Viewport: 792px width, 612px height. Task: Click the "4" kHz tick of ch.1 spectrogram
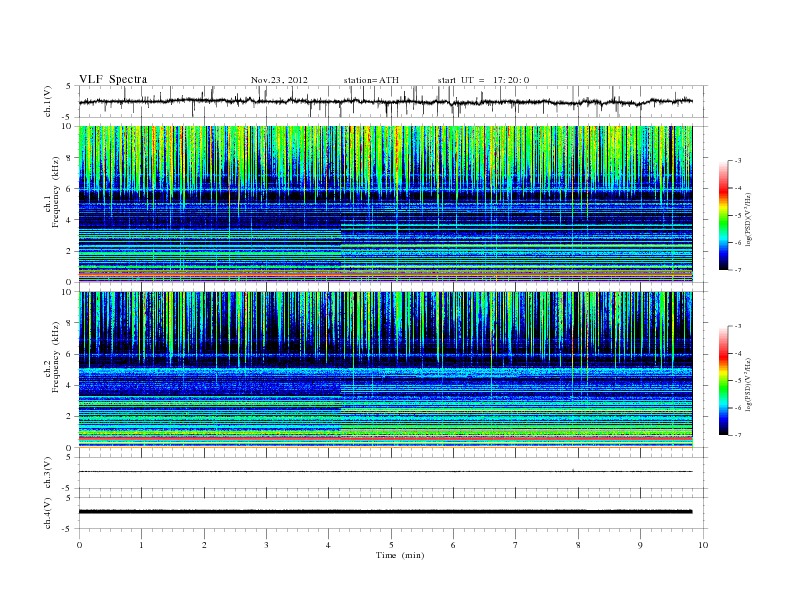tap(69, 220)
